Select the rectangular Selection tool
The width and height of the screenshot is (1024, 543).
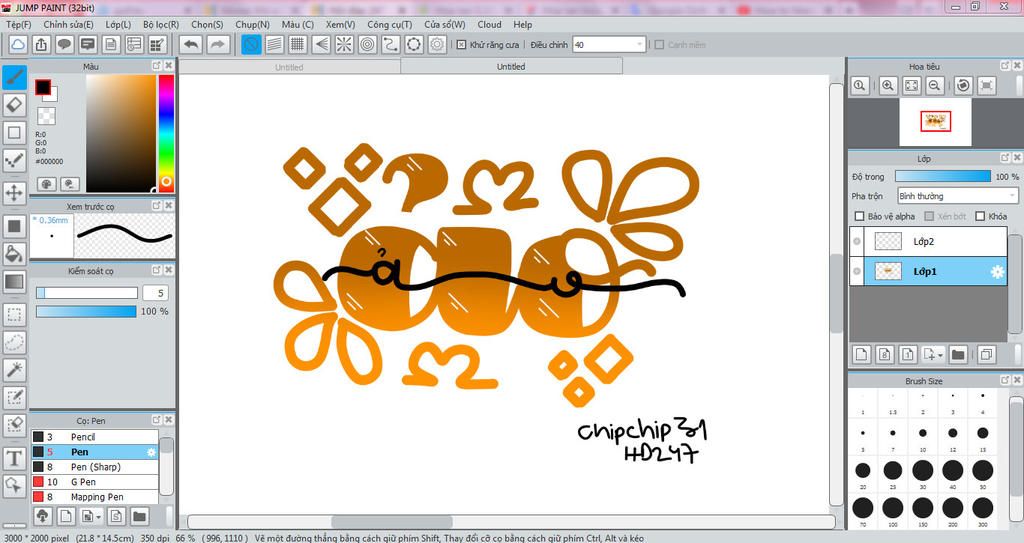[x=14, y=314]
